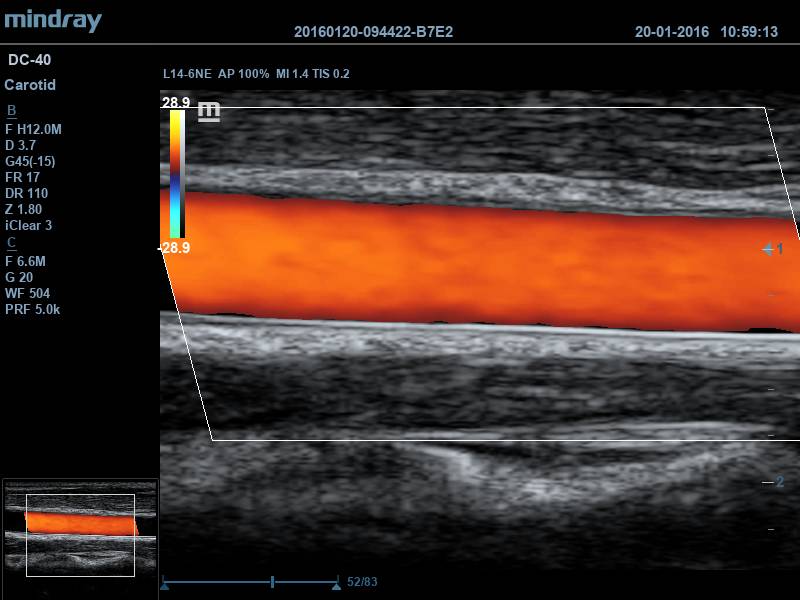The width and height of the screenshot is (800, 600).
Task: Click the L14-6NE probe name label
Action: 187,74
